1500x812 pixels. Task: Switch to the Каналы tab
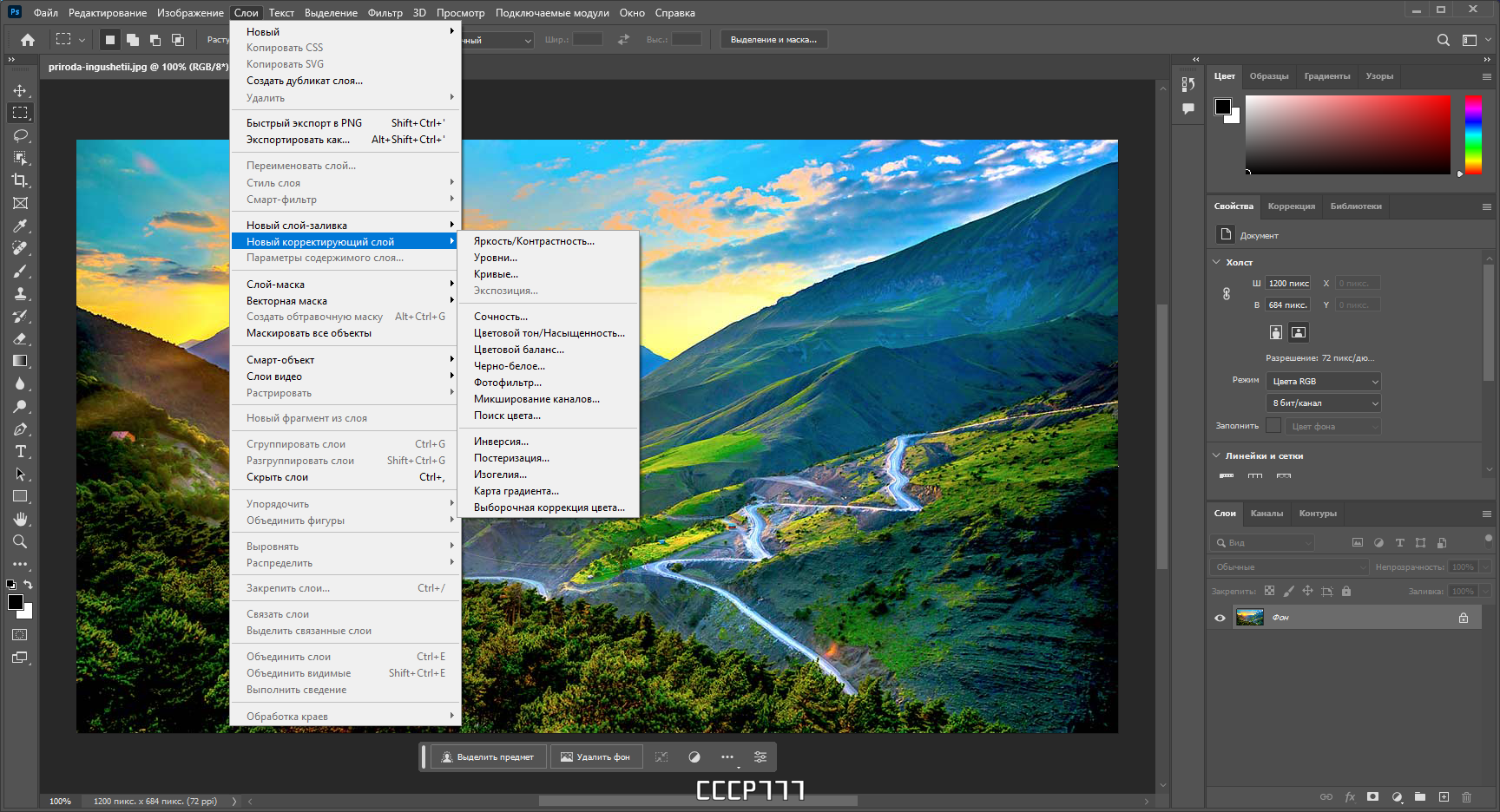tap(1266, 514)
